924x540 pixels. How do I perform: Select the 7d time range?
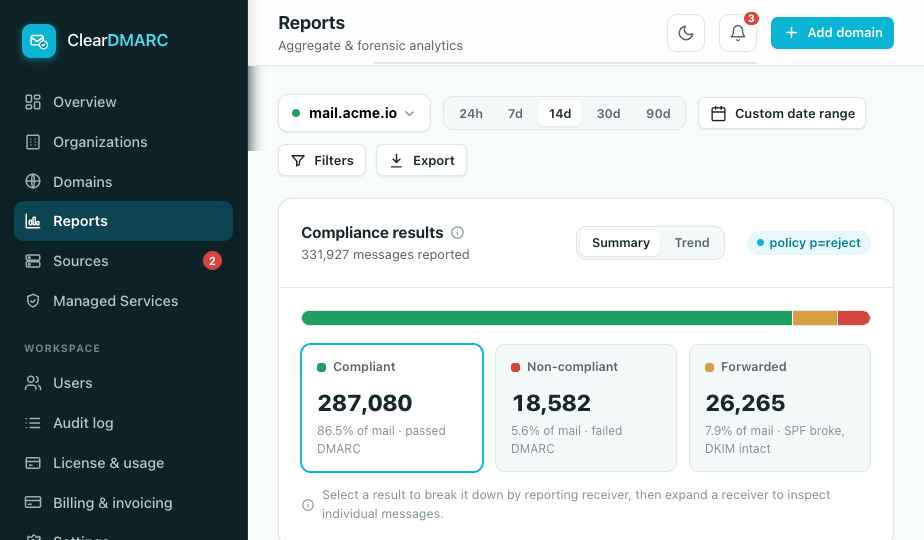(515, 113)
